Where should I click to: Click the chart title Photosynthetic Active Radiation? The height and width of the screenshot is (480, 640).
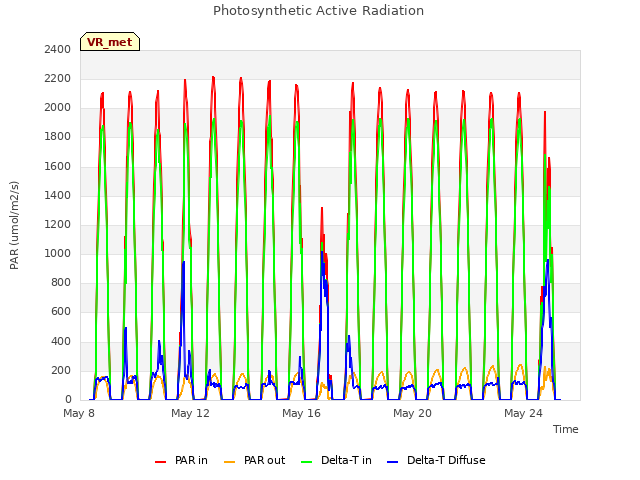(318, 11)
